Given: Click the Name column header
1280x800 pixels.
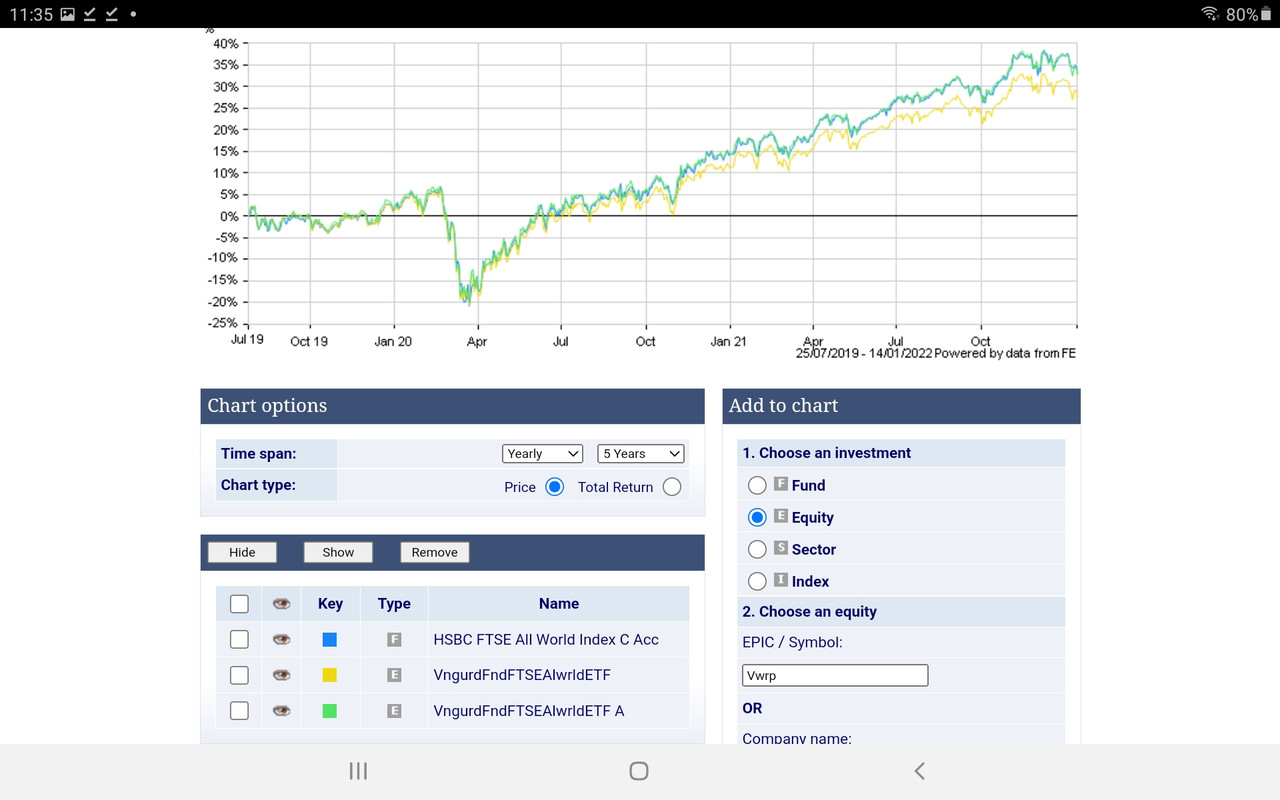Looking at the screenshot, I should pos(559,603).
